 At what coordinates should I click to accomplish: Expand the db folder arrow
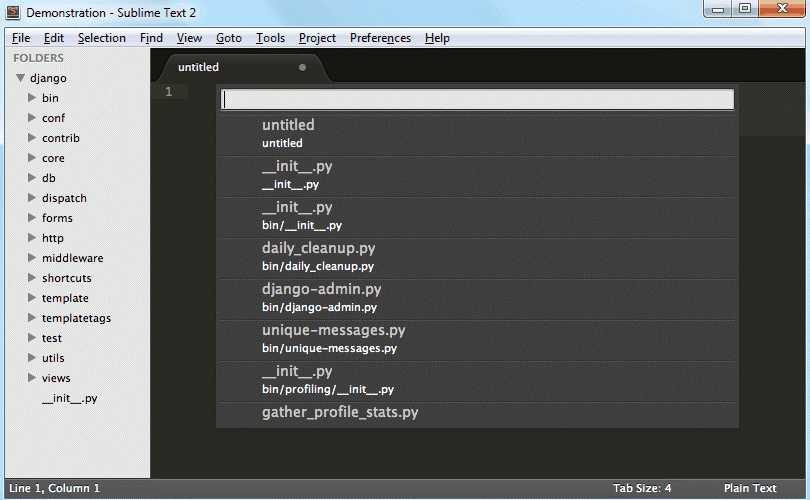click(x=32, y=178)
